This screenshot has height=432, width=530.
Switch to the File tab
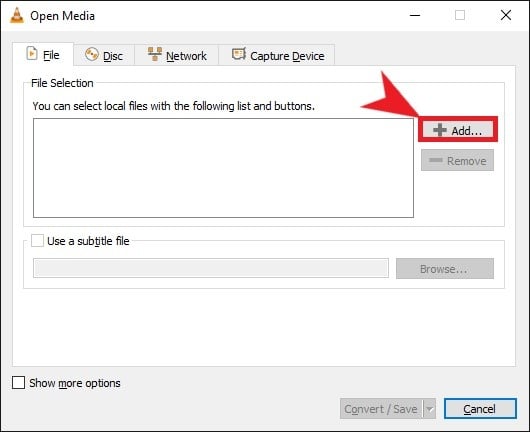tap(43, 54)
